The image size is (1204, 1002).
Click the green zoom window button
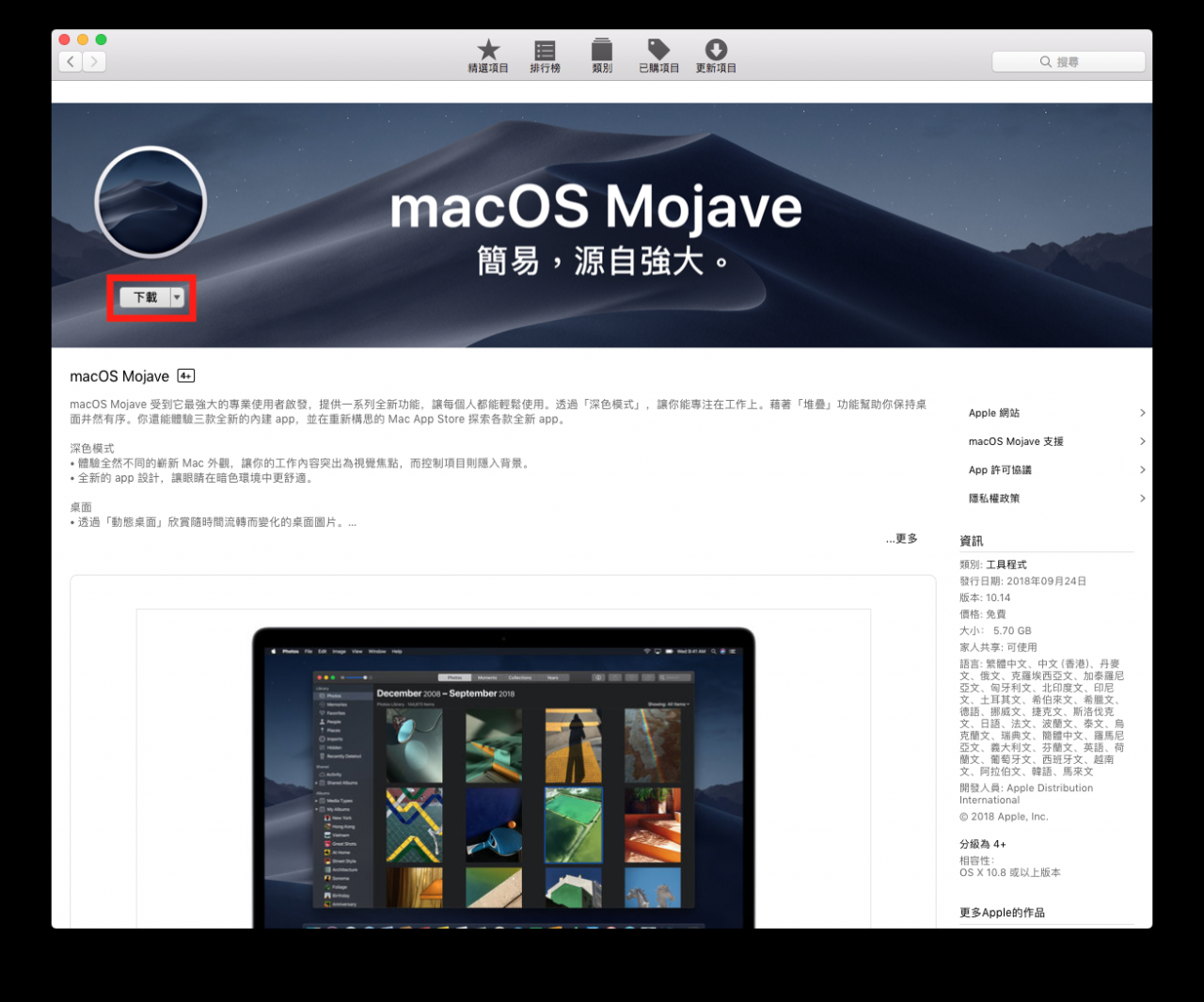coord(101,40)
